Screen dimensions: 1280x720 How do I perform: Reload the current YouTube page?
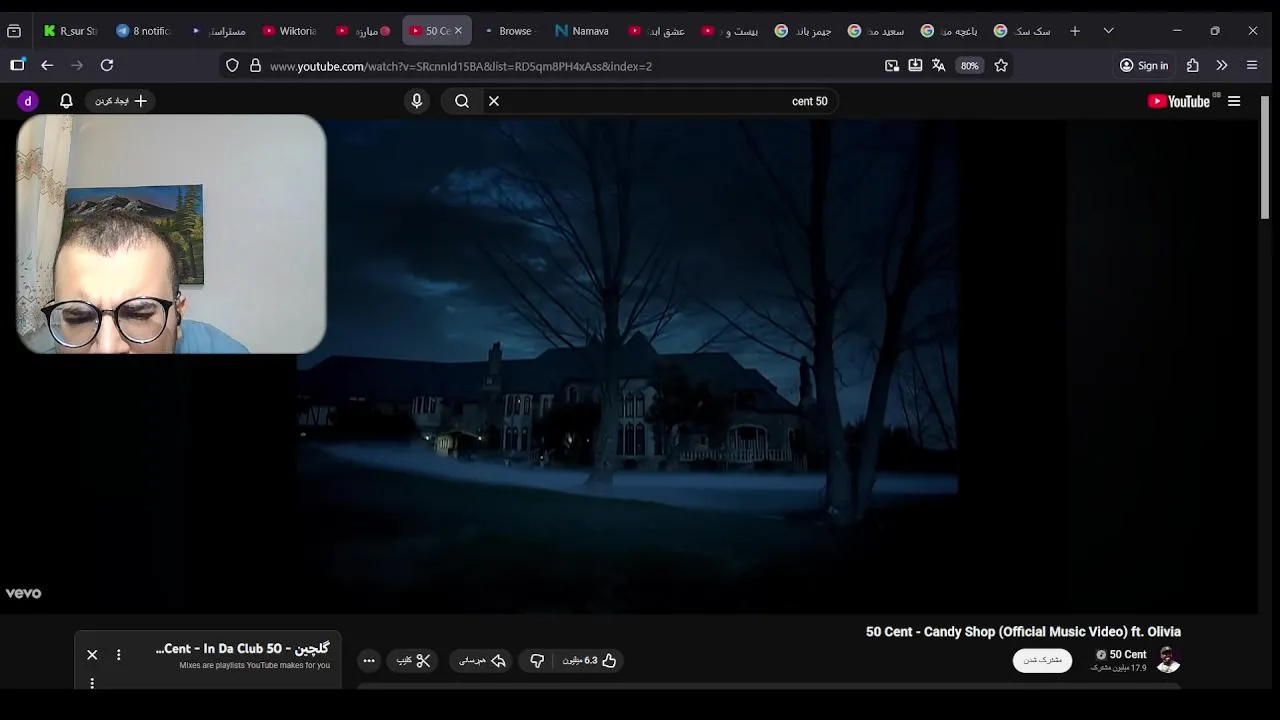pyautogui.click(x=107, y=65)
